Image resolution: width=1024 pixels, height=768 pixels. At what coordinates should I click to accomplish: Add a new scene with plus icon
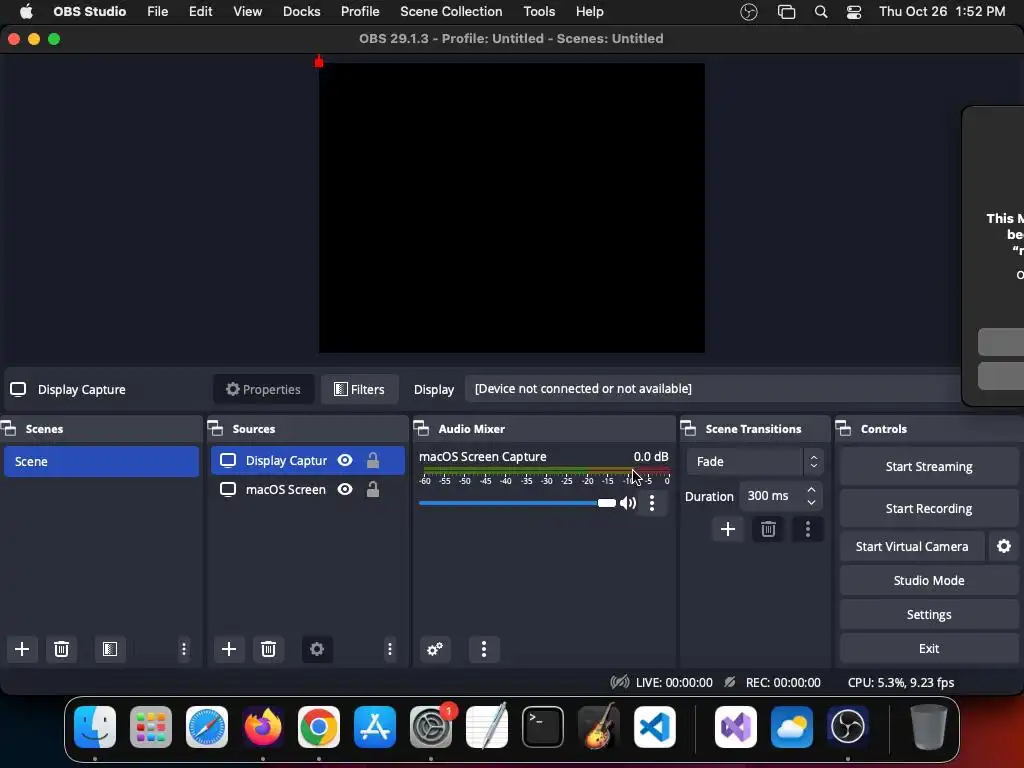pos(22,649)
